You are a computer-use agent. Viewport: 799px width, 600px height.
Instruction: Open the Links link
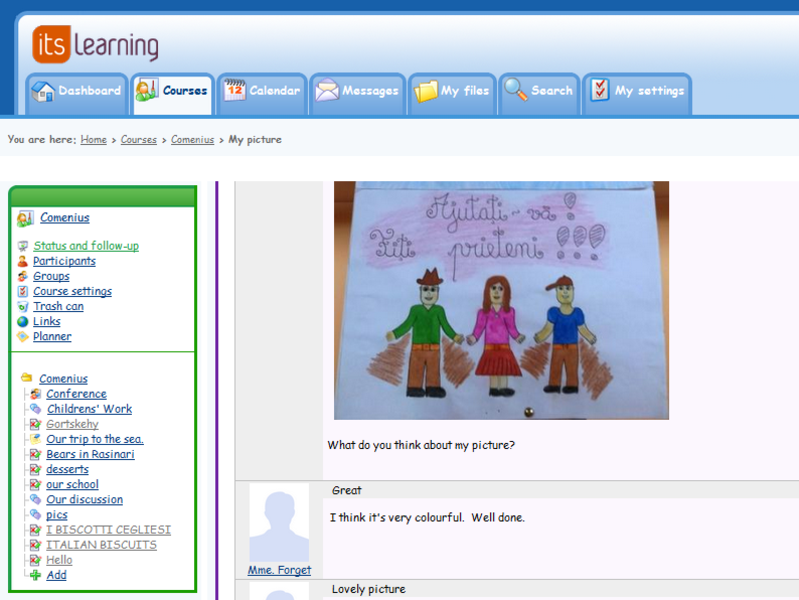[x=47, y=321]
